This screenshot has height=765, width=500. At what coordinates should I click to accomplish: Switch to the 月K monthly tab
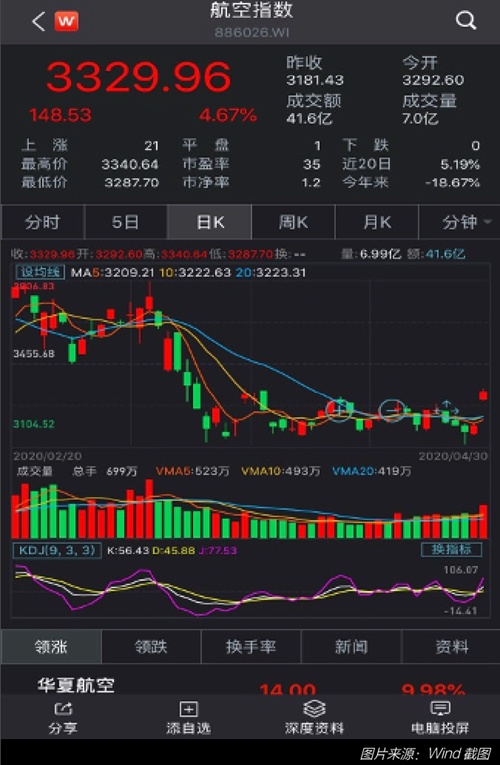point(377,222)
